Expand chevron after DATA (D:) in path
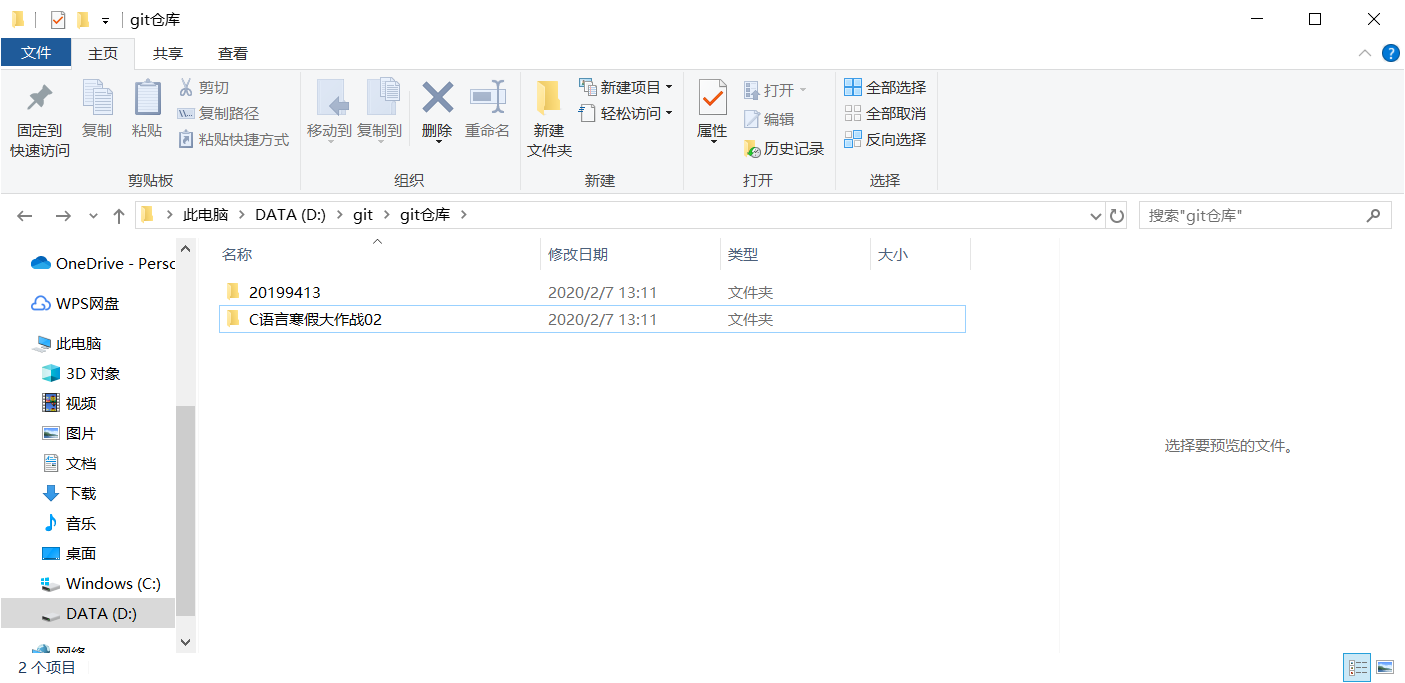The image size is (1405, 683). pos(339,215)
